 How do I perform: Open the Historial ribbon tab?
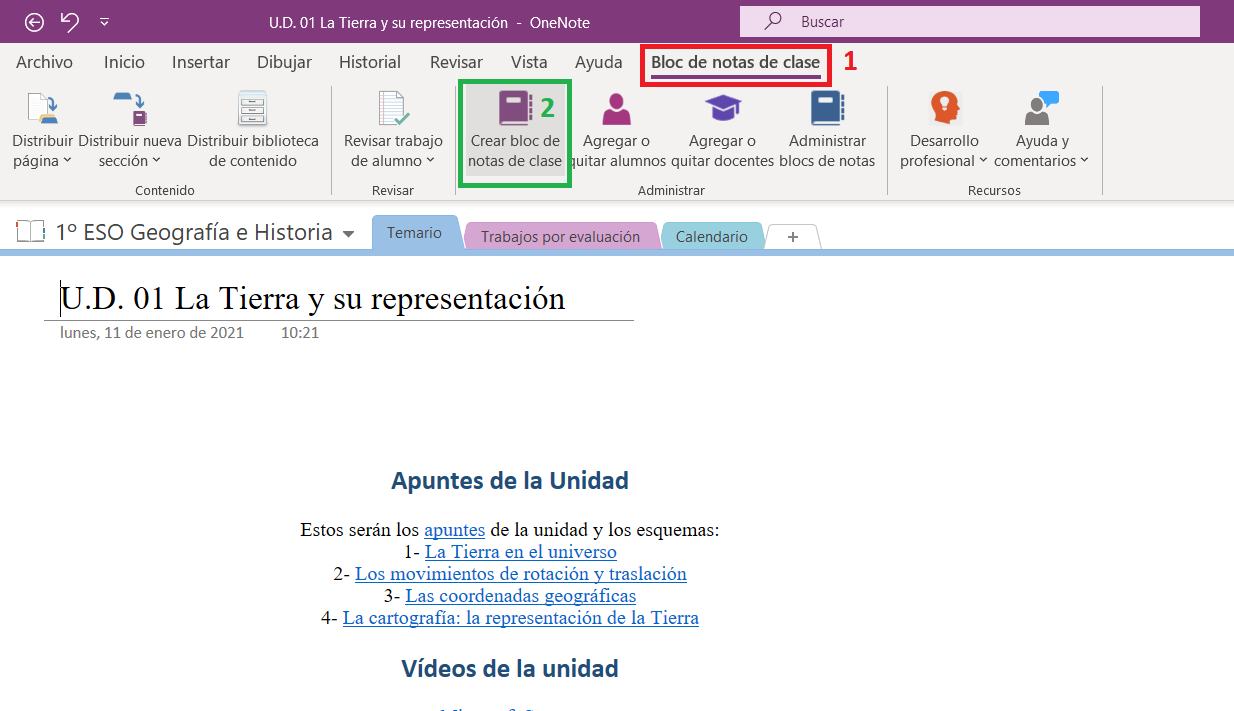(x=370, y=62)
